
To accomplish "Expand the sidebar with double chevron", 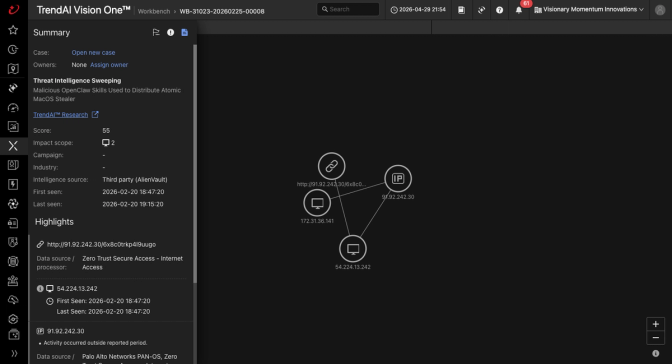I will tap(14, 353).
